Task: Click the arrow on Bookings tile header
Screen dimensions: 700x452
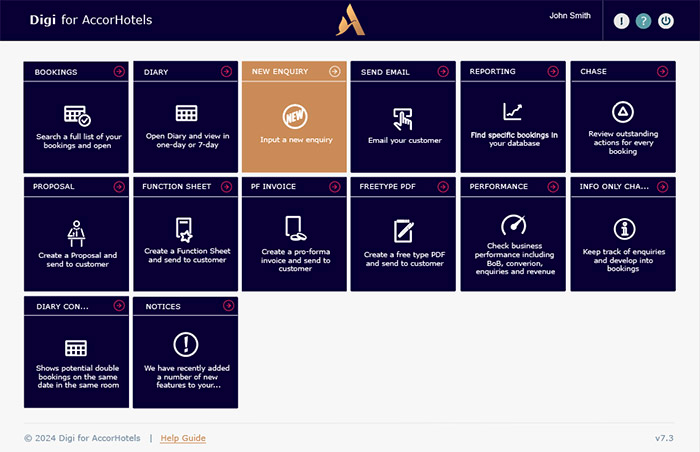Action: tap(119, 71)
